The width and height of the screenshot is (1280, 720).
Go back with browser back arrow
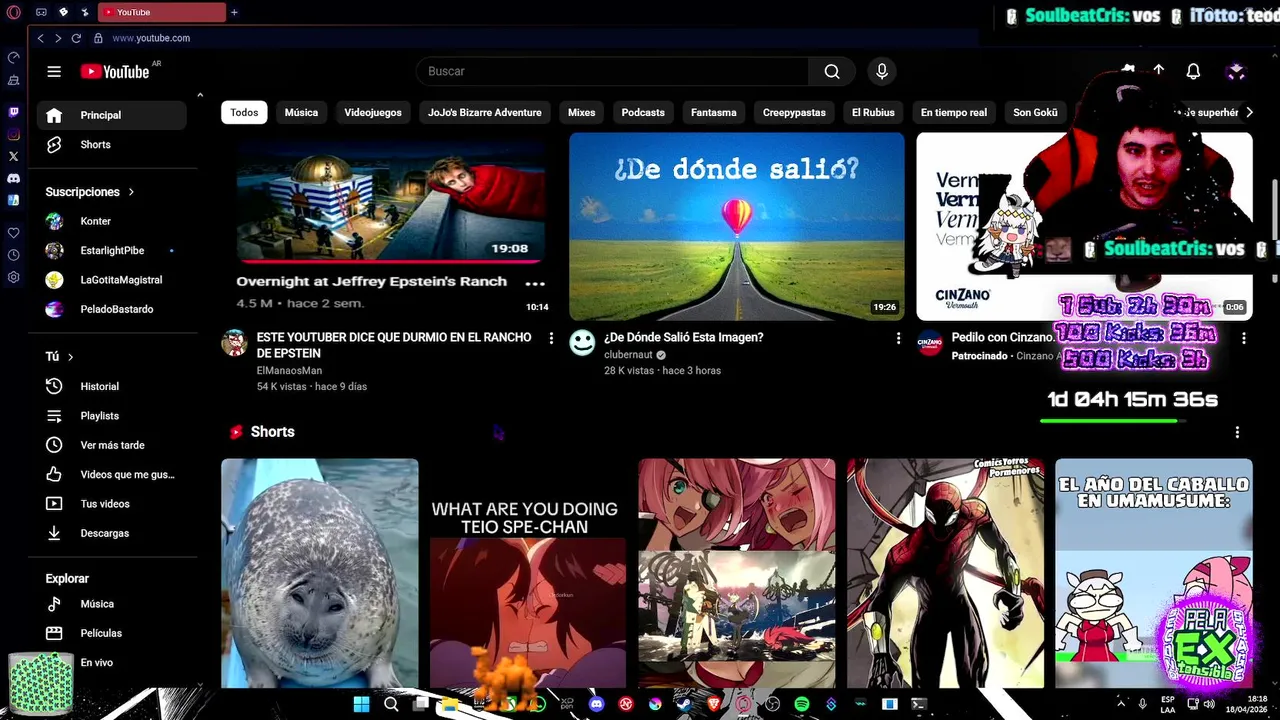coord(40,38)
